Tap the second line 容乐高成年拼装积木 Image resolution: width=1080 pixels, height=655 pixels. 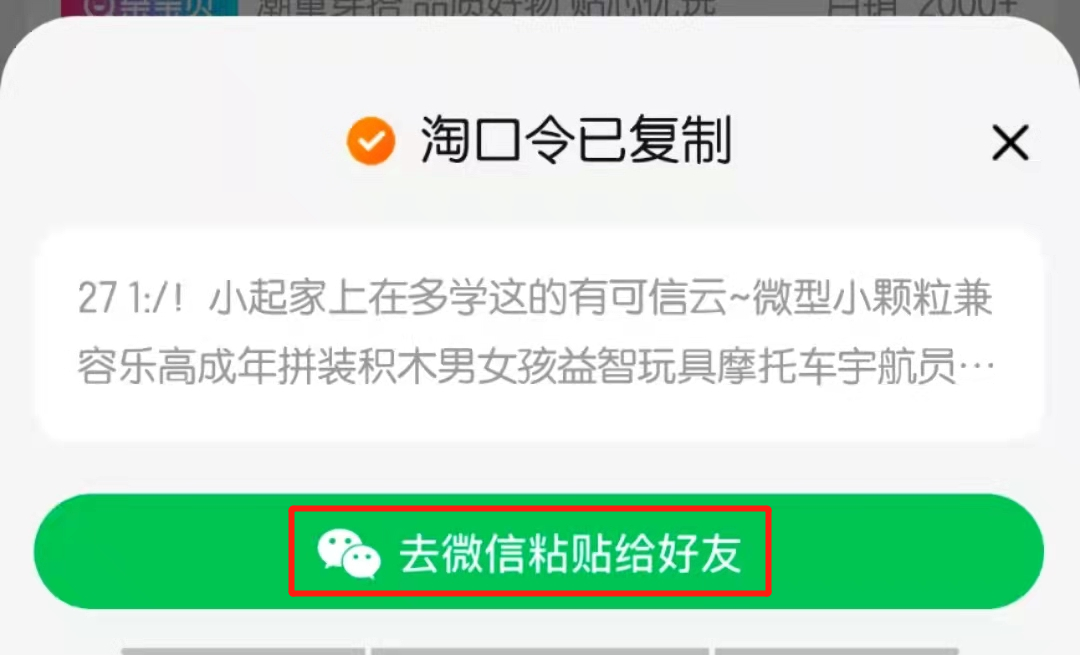click(535, 366)
